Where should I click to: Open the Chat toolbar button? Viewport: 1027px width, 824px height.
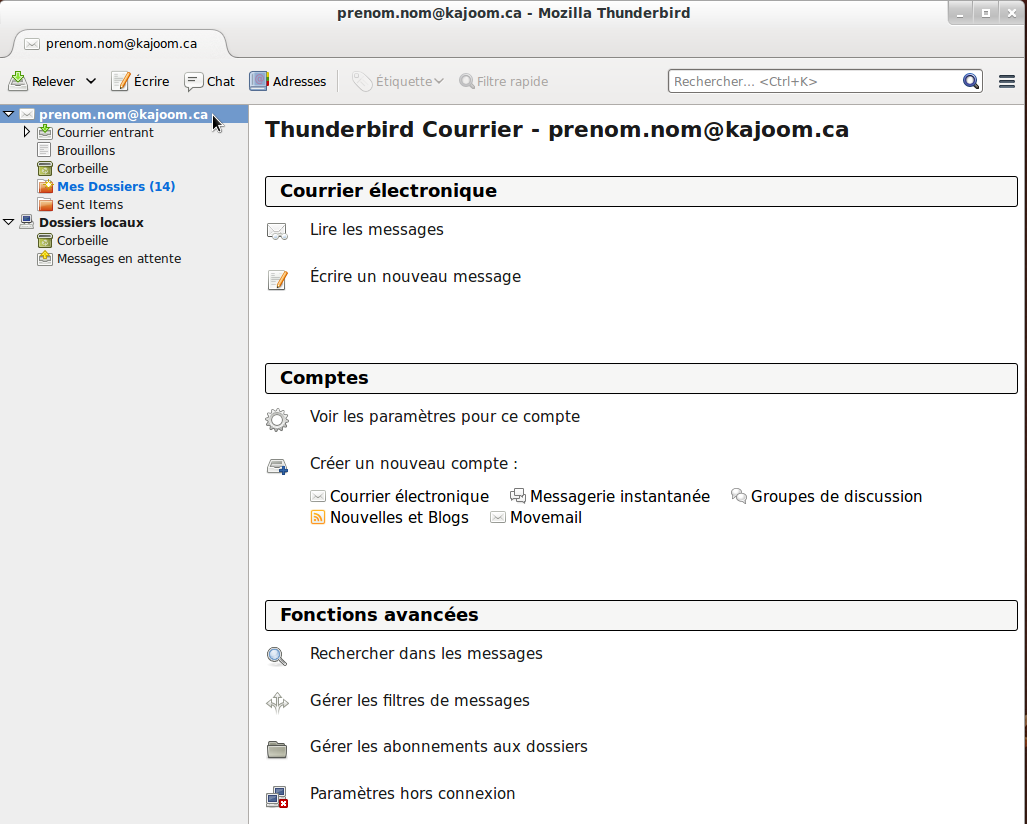coord(210,81)
